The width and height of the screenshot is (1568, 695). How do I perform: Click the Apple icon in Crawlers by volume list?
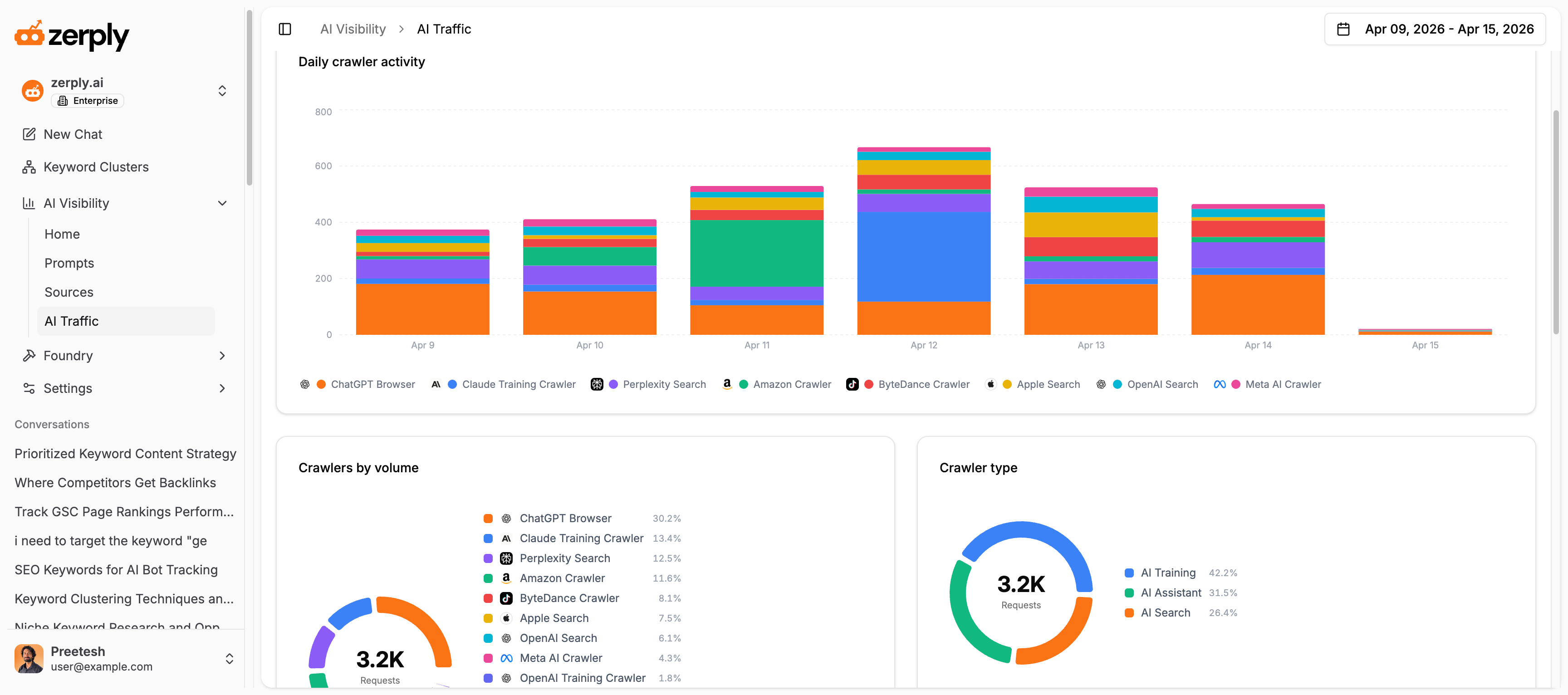[x=506, y=618]
